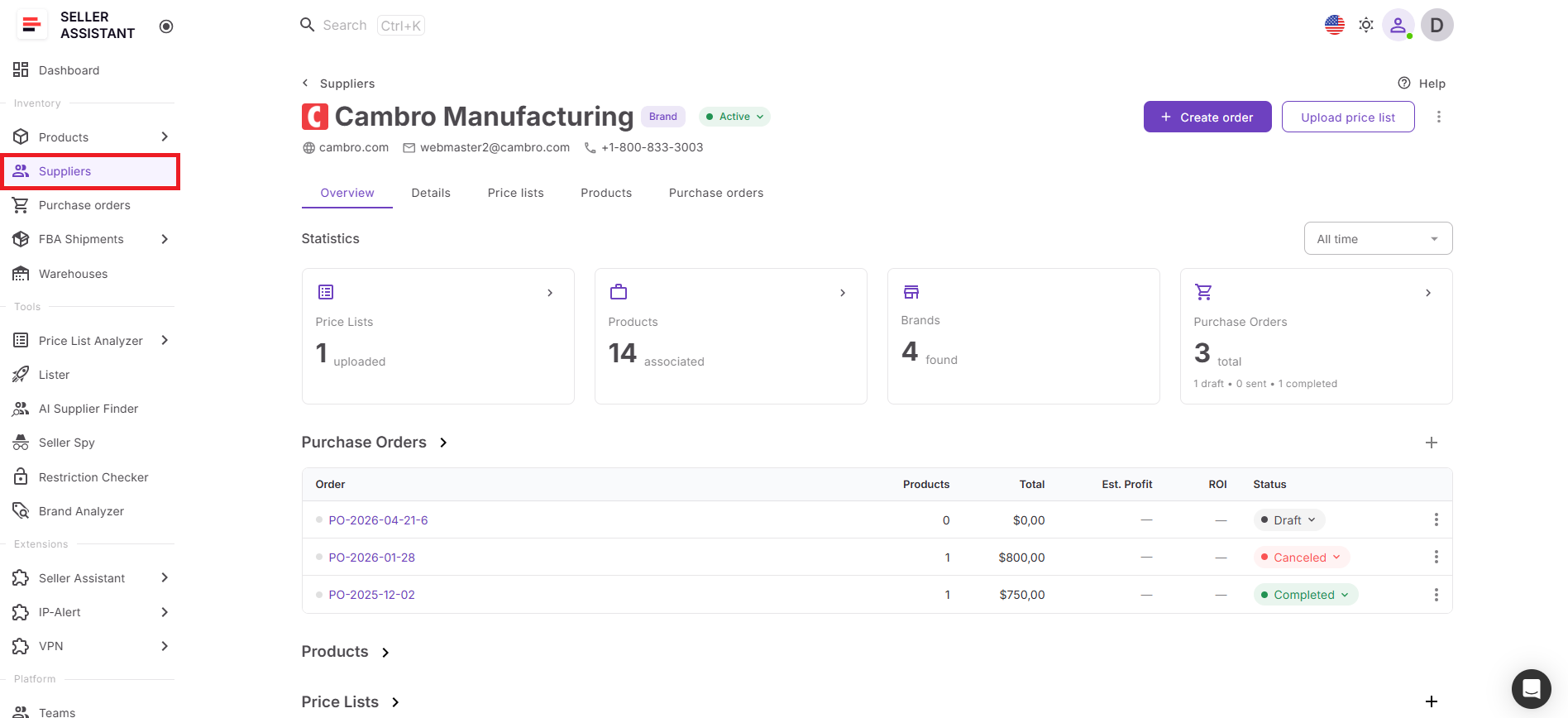Open the Price Lists statistics card arrow
The width and height of the screenshot is (1568, 718).
click(550, 293)
